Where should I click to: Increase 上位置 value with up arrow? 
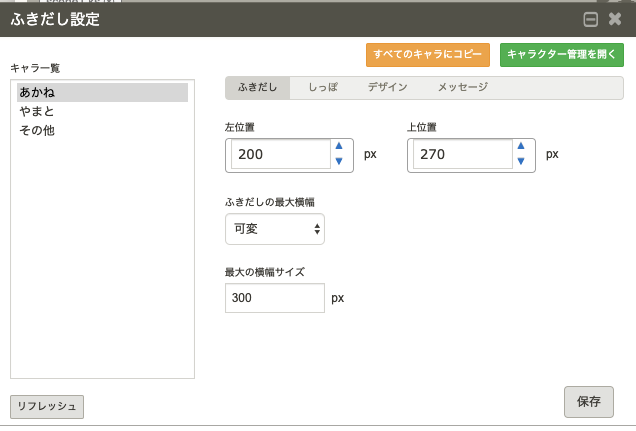[520, 146]
